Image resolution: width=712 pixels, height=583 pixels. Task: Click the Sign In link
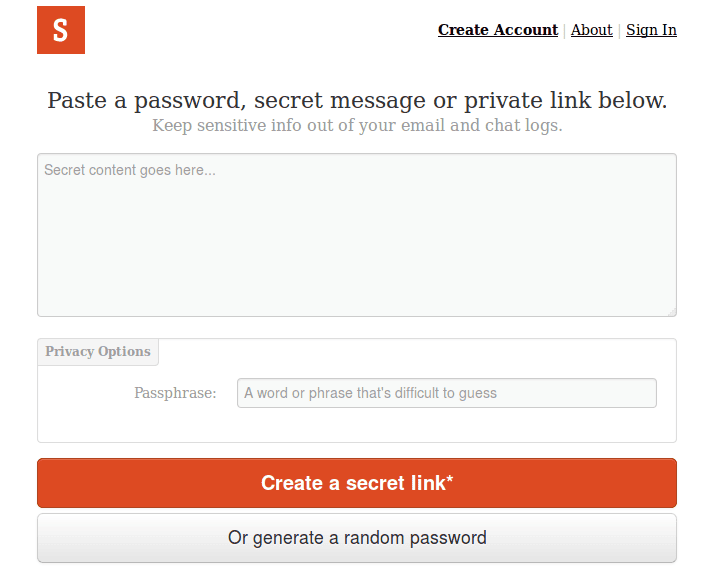[x=651, y=30]
